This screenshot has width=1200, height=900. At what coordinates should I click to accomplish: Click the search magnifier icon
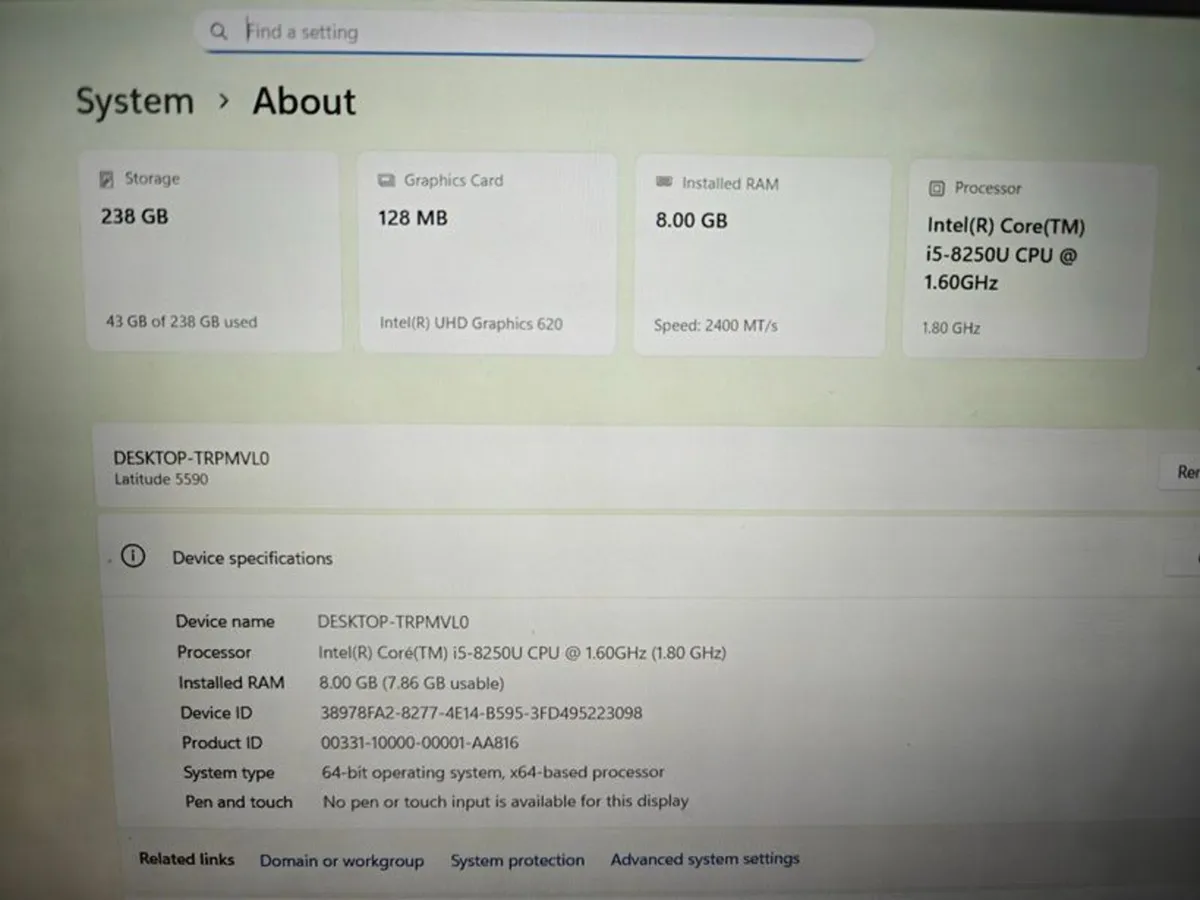(218, 31)
